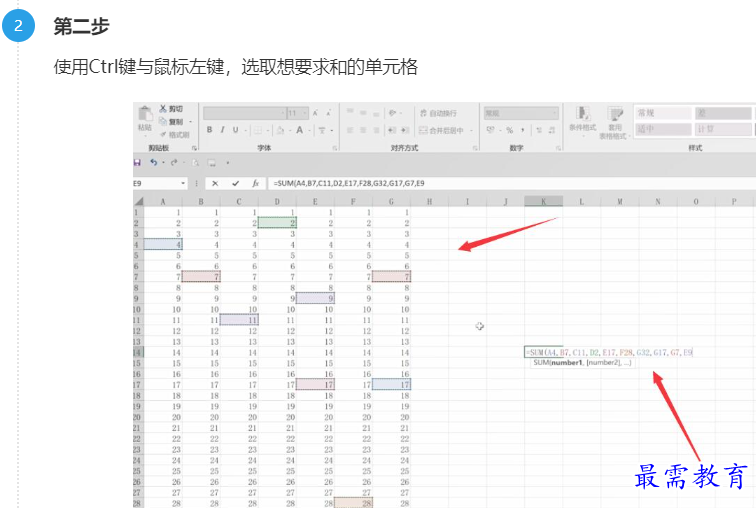
Task: Click the decrease decimal icon
Action: [x=552, y=130]
